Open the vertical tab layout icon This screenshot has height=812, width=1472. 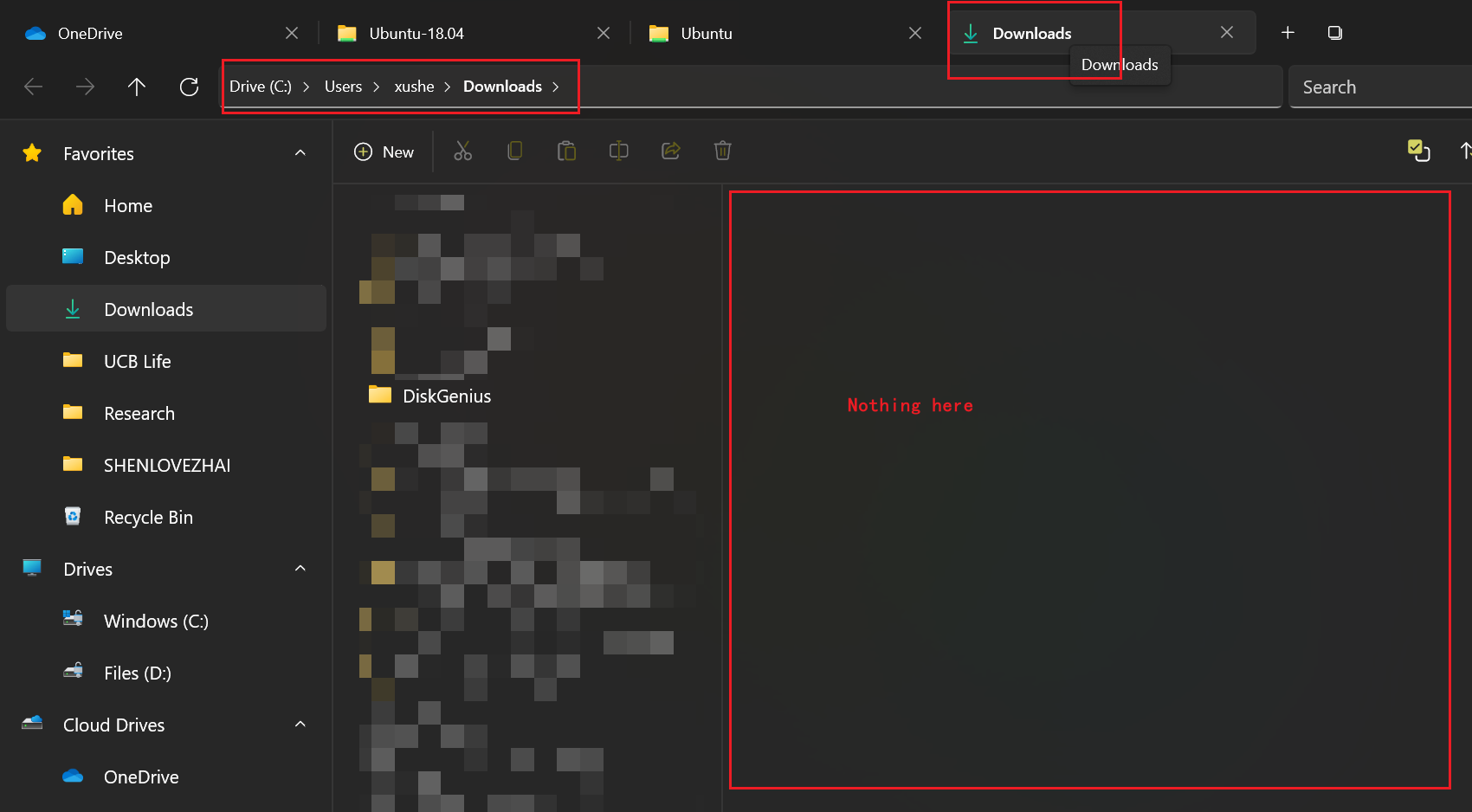[1334, 32]
